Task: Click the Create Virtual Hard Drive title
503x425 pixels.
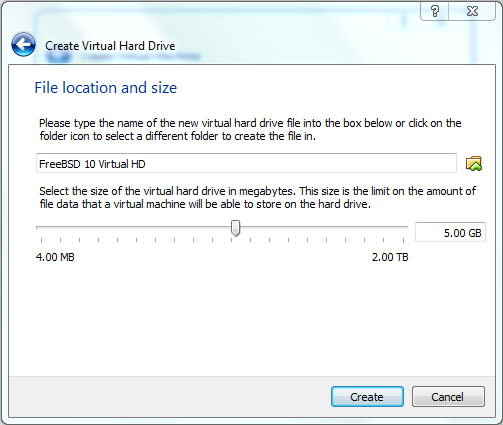Action: [x=110, y=46]
